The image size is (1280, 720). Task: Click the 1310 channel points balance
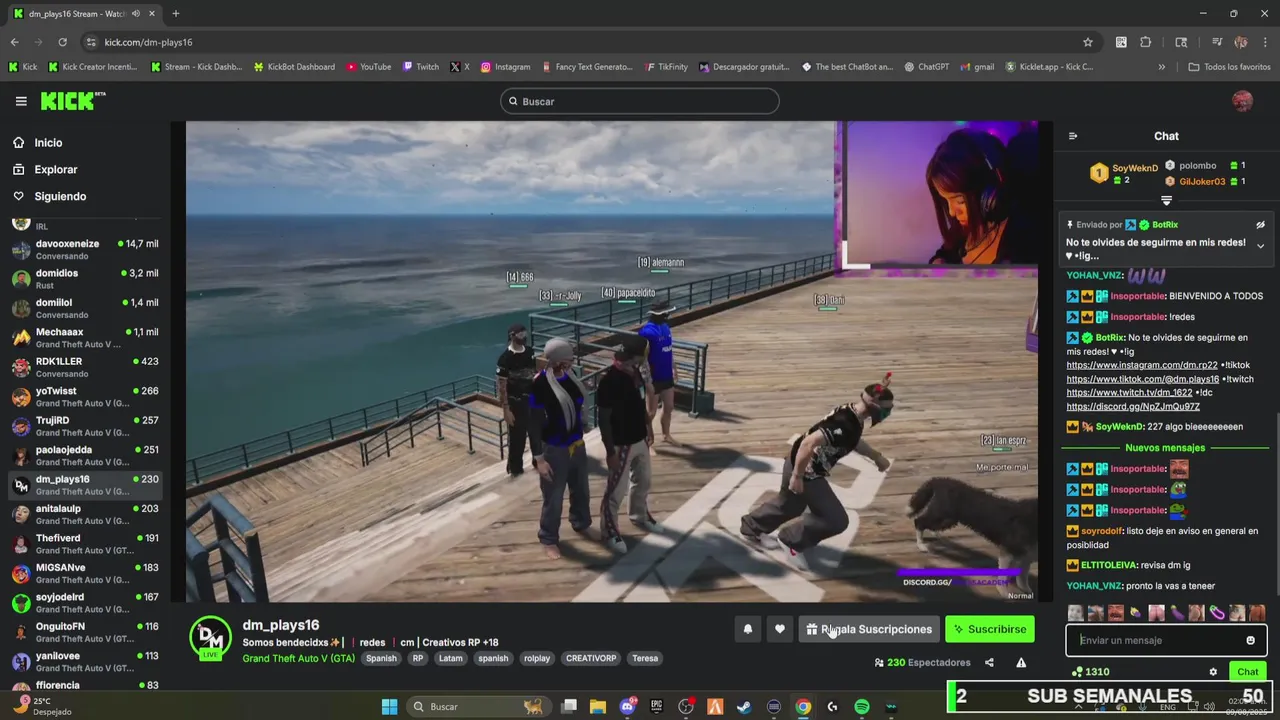click(1090, 672)
